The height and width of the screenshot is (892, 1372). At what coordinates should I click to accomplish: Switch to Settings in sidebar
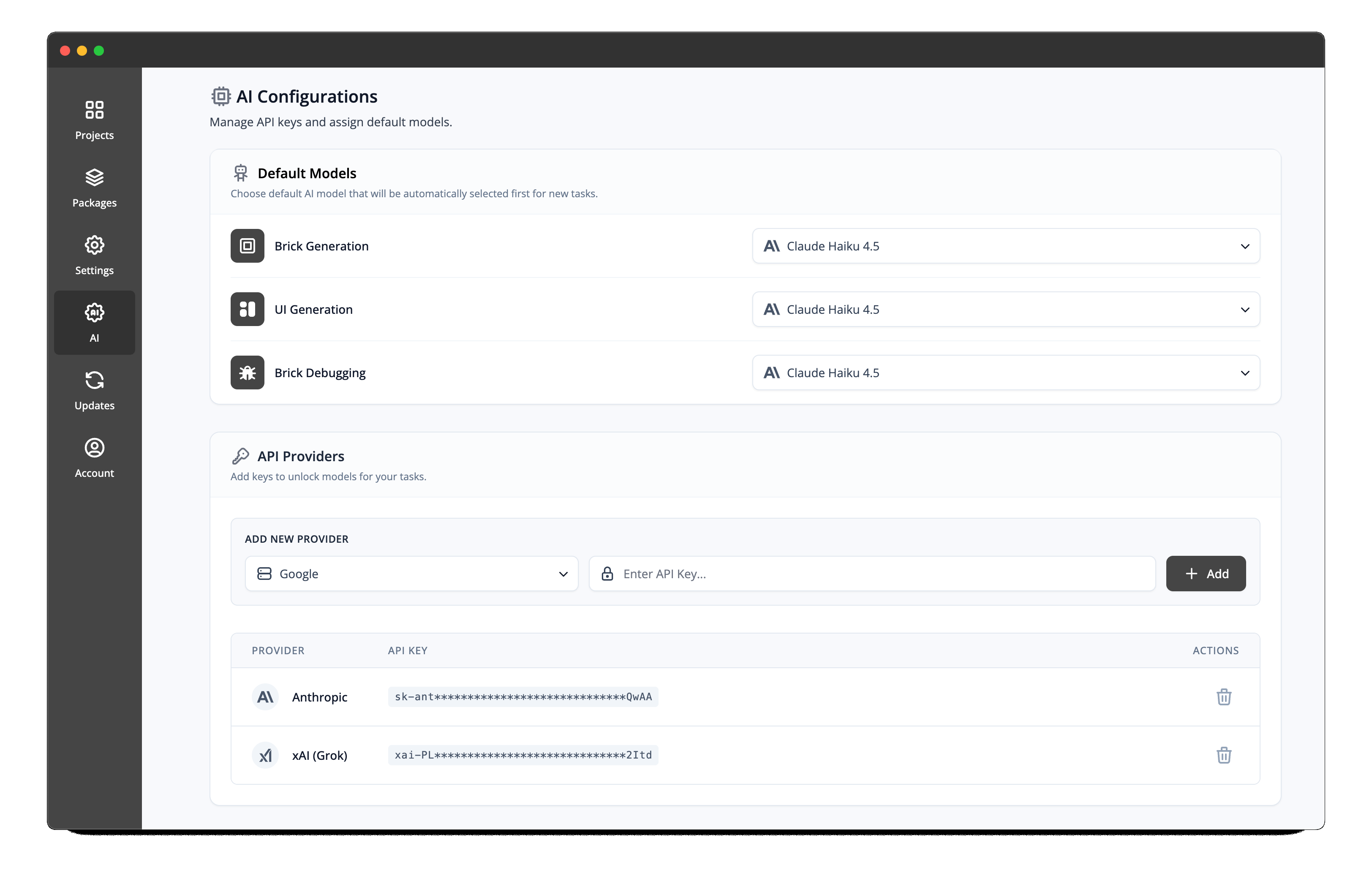pos(95,255)
